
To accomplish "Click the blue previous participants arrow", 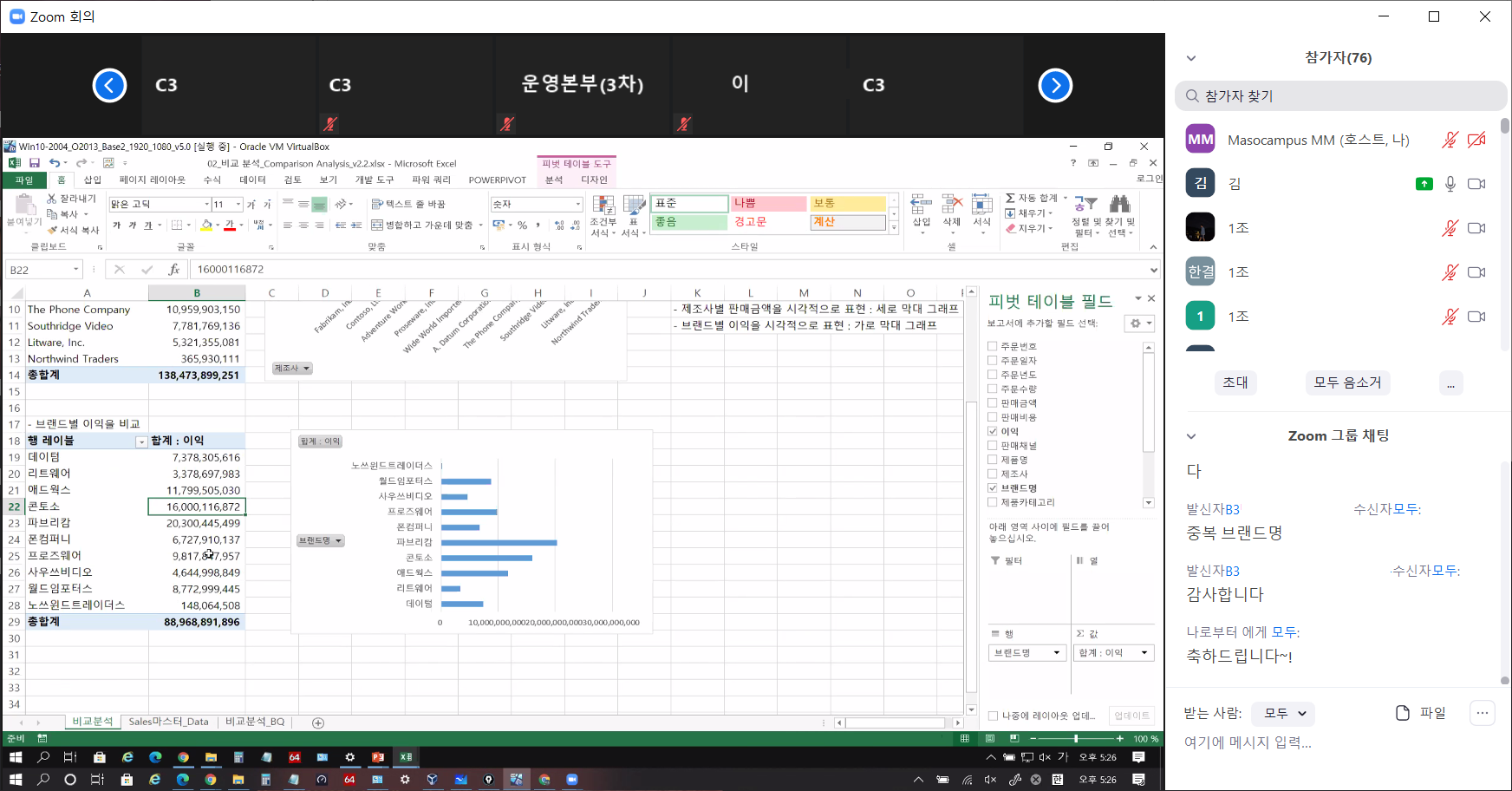I will (x=110, y=85).
